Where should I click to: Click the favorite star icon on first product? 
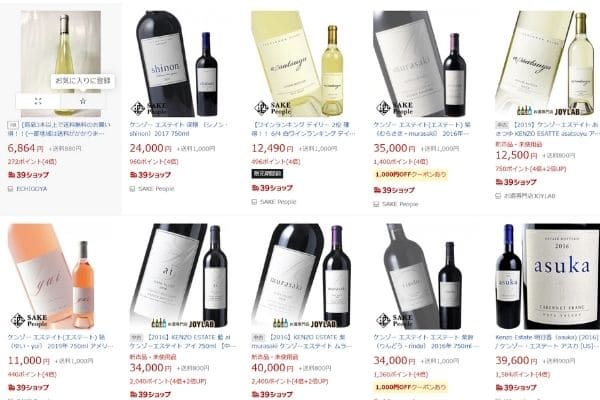pos(83,101)
